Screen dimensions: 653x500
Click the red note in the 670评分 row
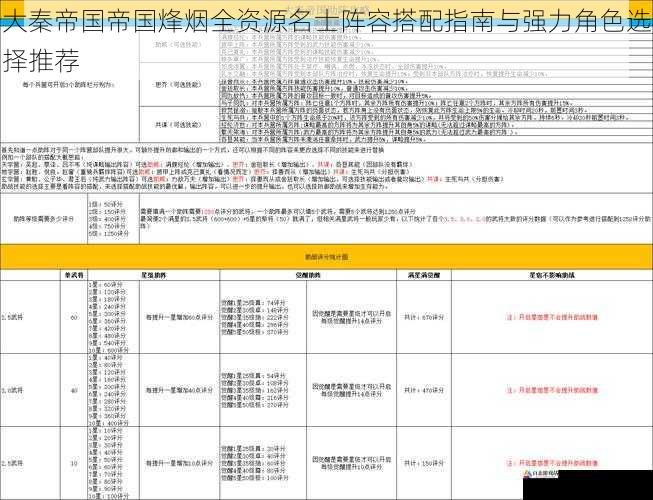pyautogui.click(x=552, y=317)
